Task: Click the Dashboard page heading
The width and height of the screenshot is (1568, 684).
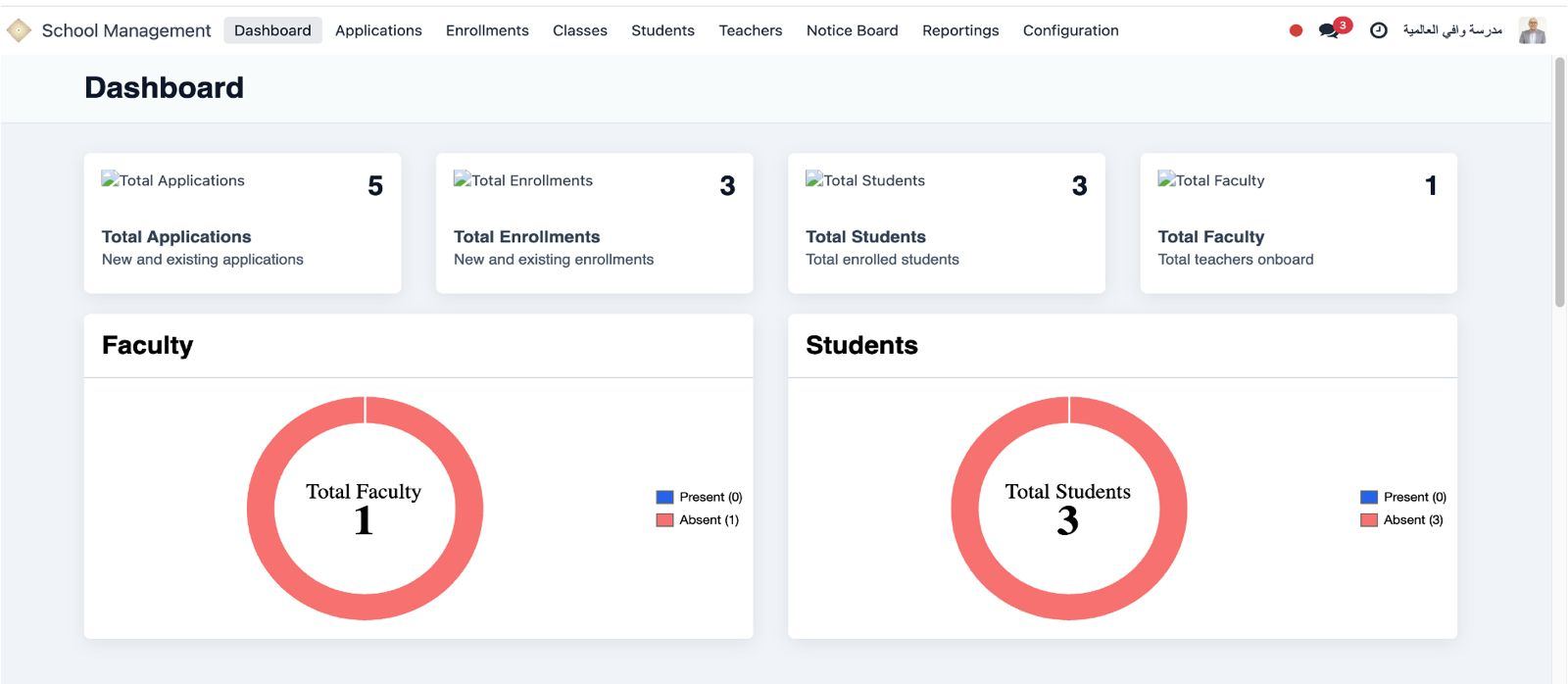Action: [164, 87]
